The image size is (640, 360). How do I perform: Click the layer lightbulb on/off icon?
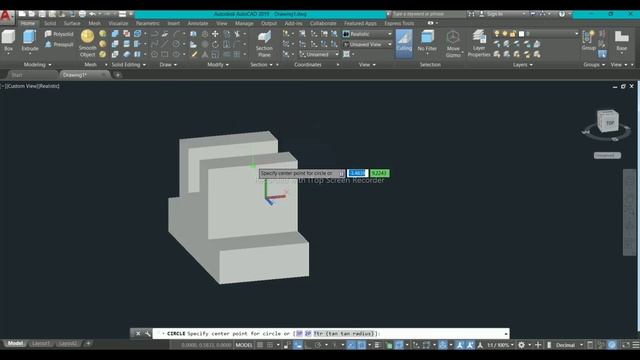click(497, 34)
